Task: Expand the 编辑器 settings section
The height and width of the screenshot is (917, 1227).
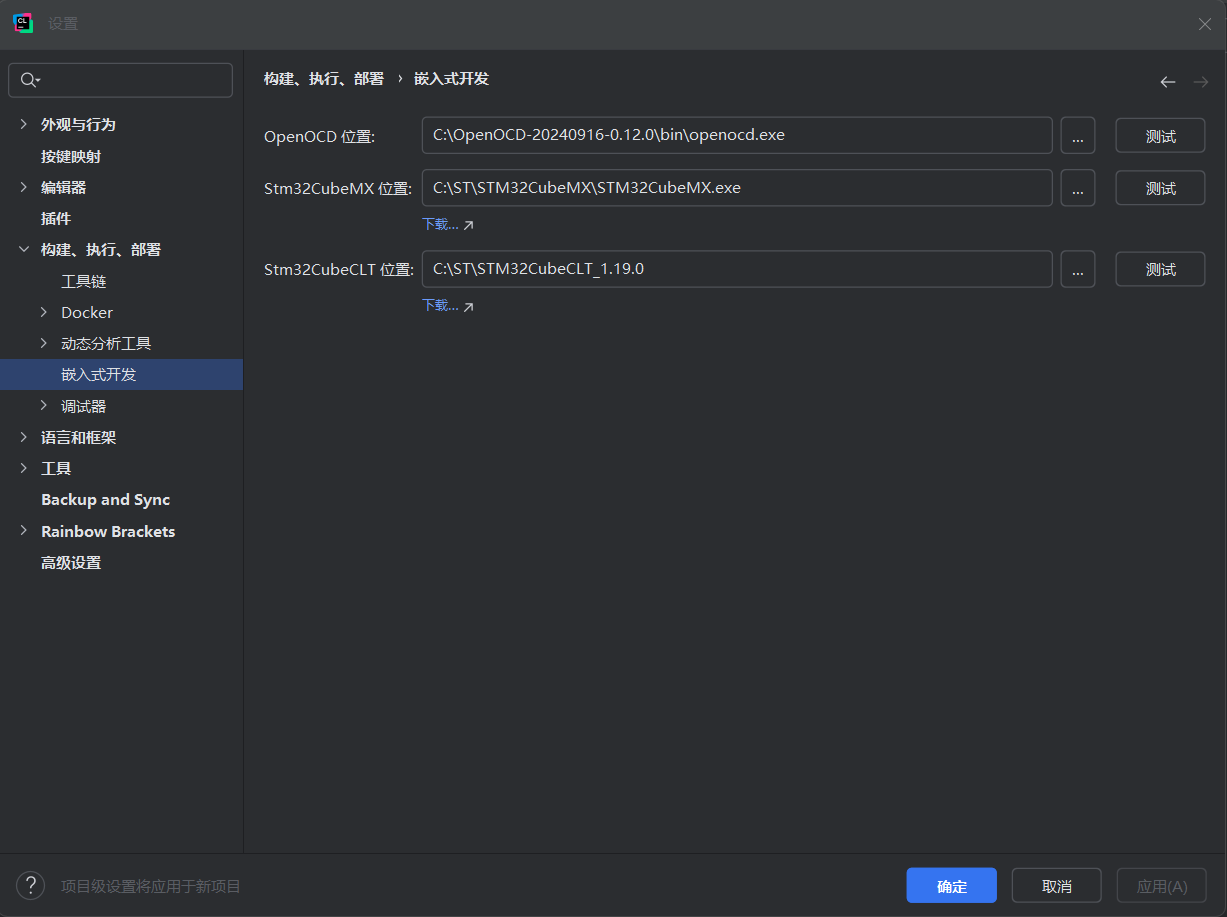Action: tap(24, 187)
